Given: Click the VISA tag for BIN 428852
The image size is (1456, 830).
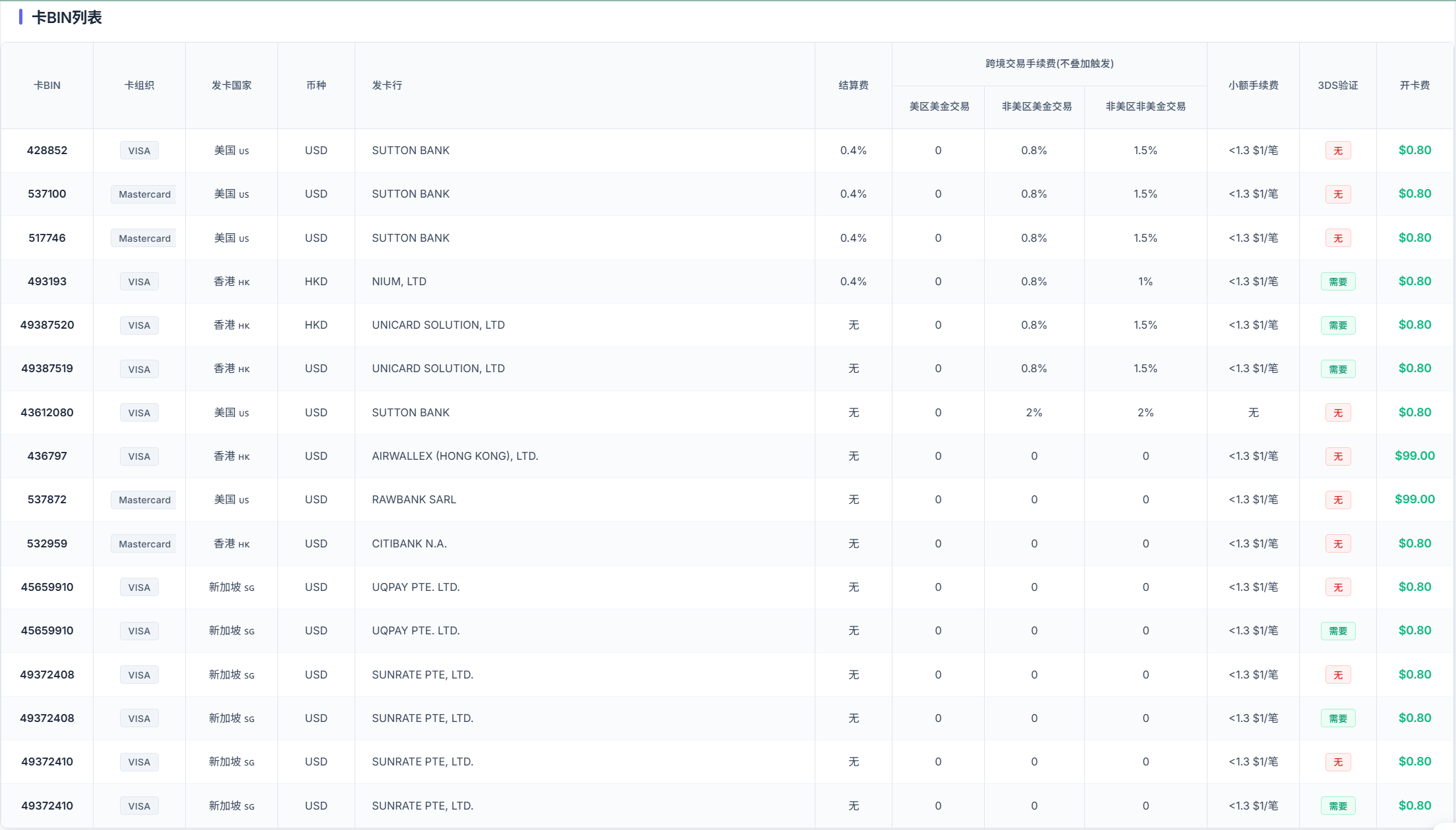Looking at the screenshot, I should point(139,150).
